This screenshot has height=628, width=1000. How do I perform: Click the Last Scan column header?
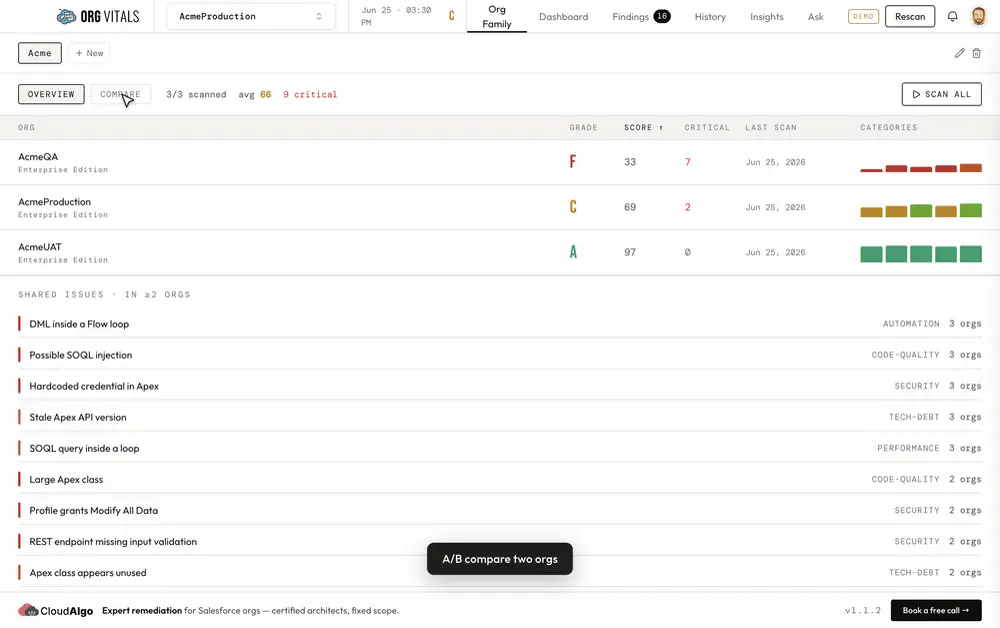[771, 128]
